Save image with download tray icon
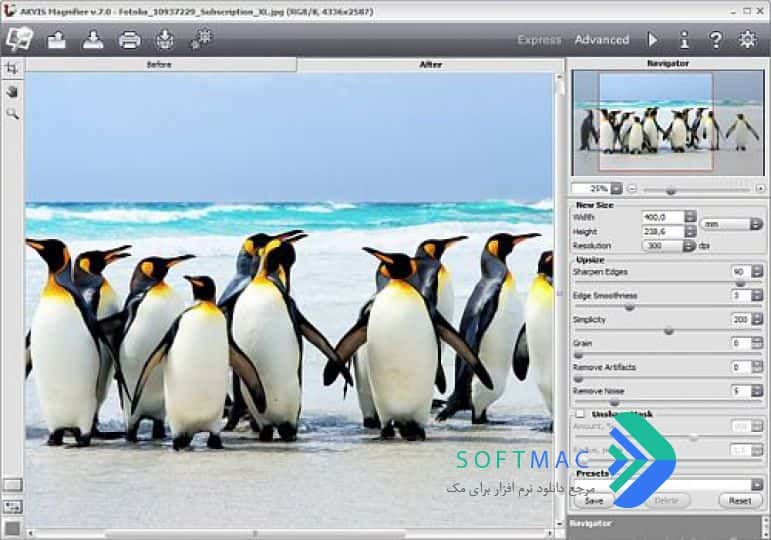The width and height of the screenshot is (771, 540). [93, 40]
